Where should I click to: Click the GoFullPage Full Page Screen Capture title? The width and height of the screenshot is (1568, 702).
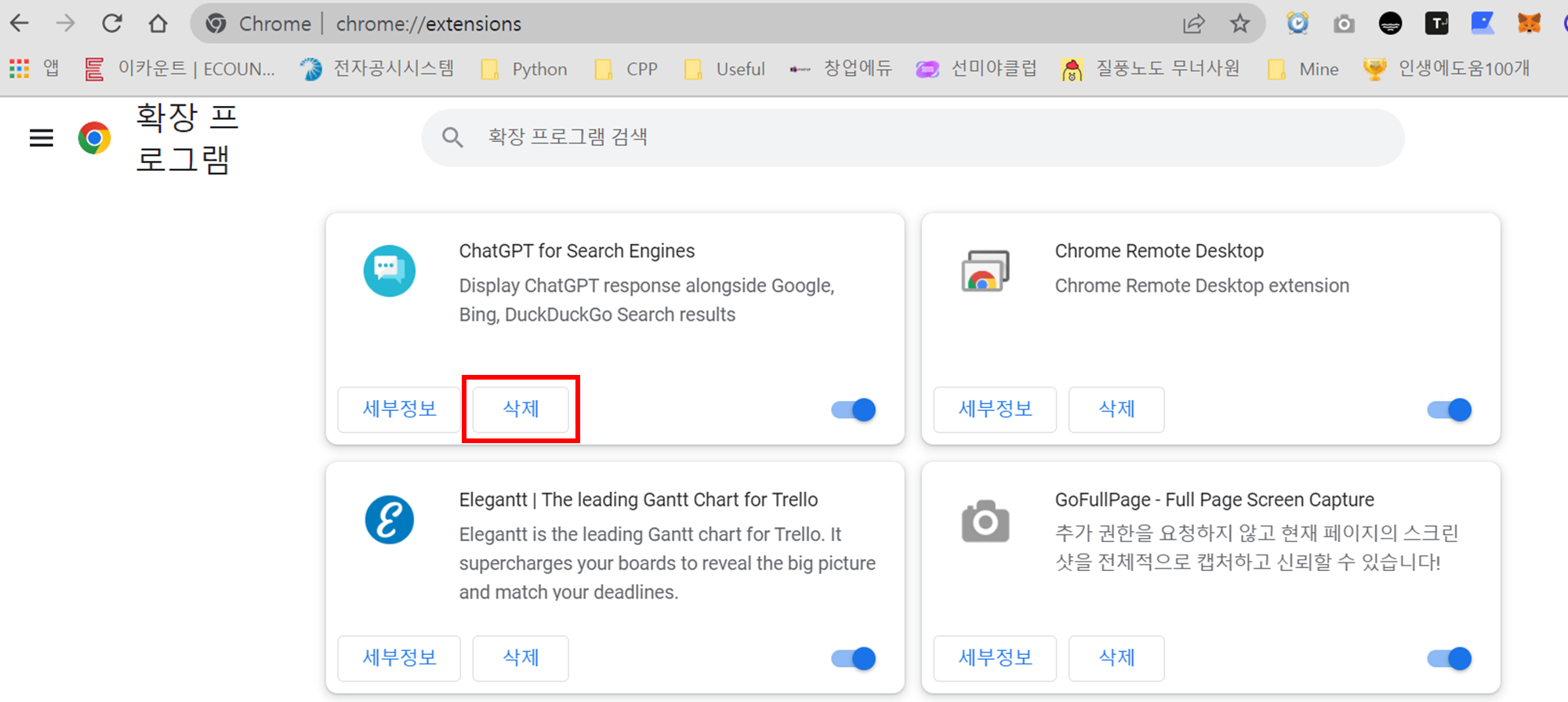click(x=1214, y=500)
